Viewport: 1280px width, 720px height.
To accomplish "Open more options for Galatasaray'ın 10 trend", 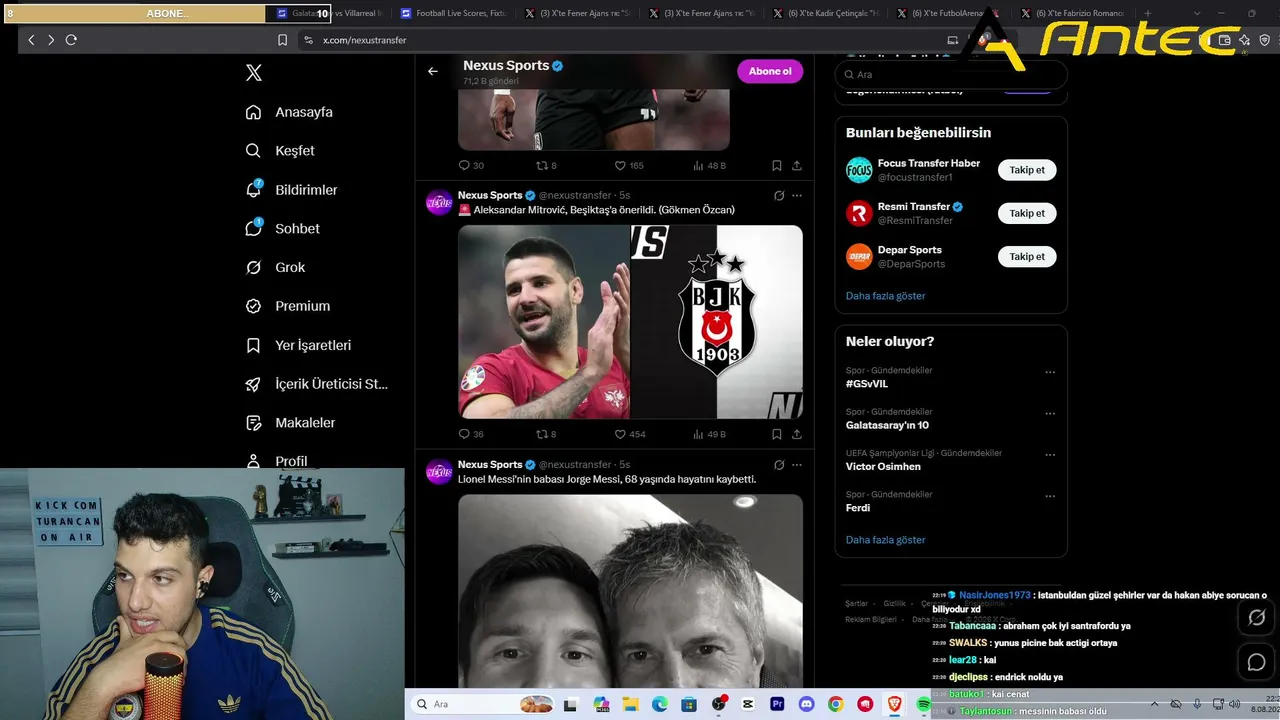I will pyautogui.click(x=1050, y=413).
